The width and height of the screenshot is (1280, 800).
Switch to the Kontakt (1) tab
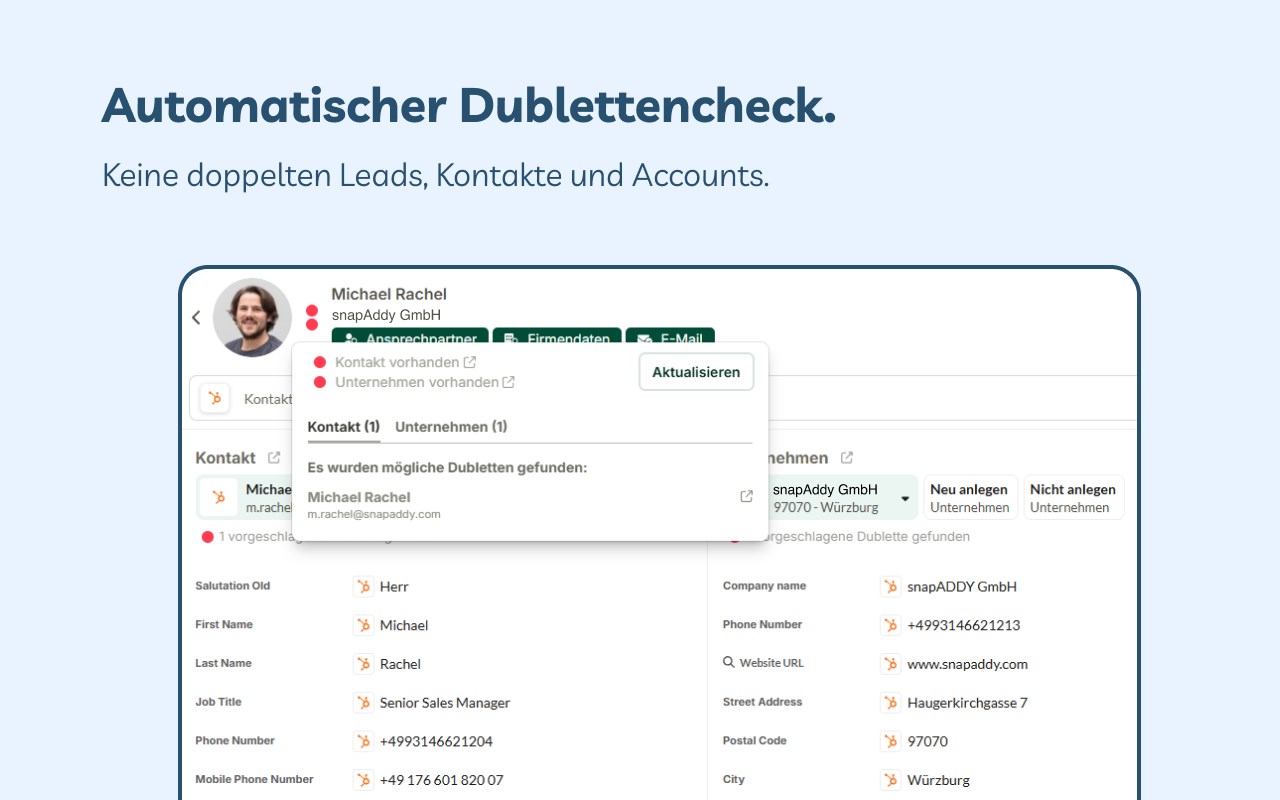point(344,427)
